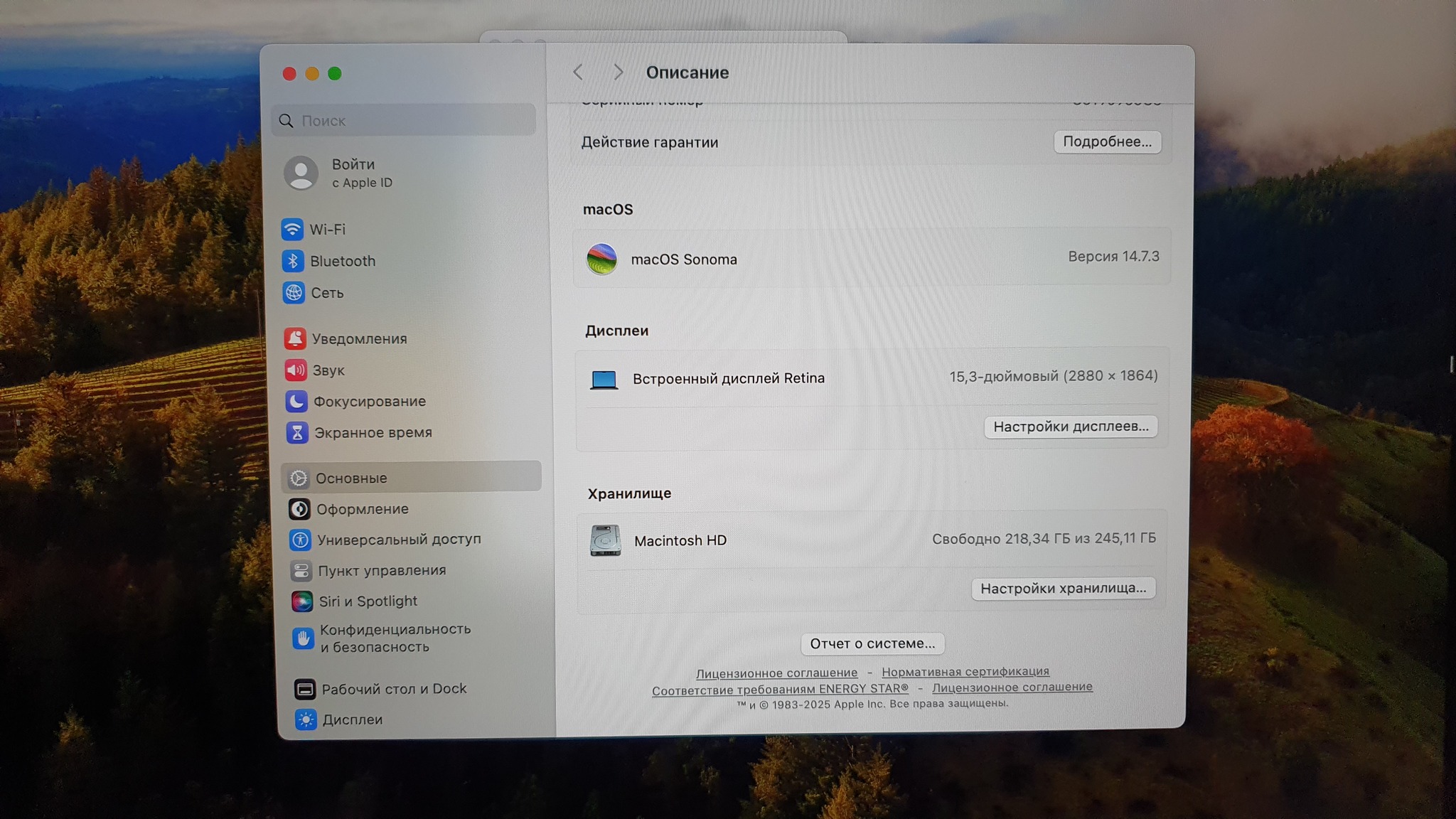Screen dimensions: 1456x819
Task: Click the Macintosh HD drive icon
Action: 606,540
